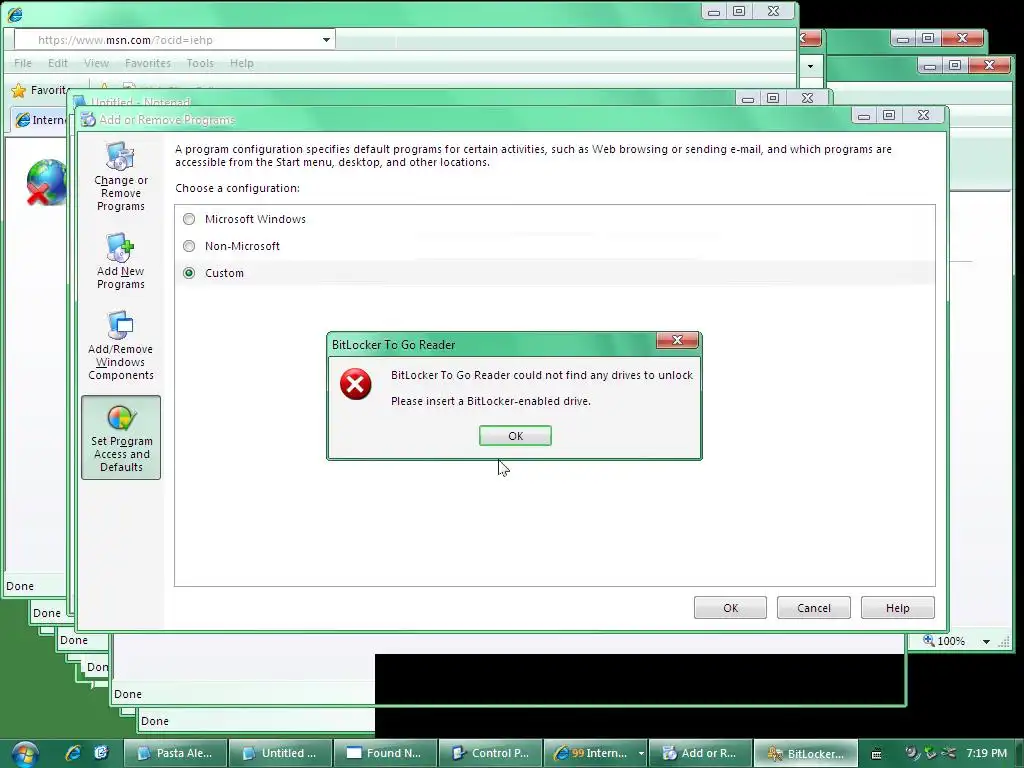Click Help in the Add or Remove Programs window
The image size is (1024, 768).
897,608
